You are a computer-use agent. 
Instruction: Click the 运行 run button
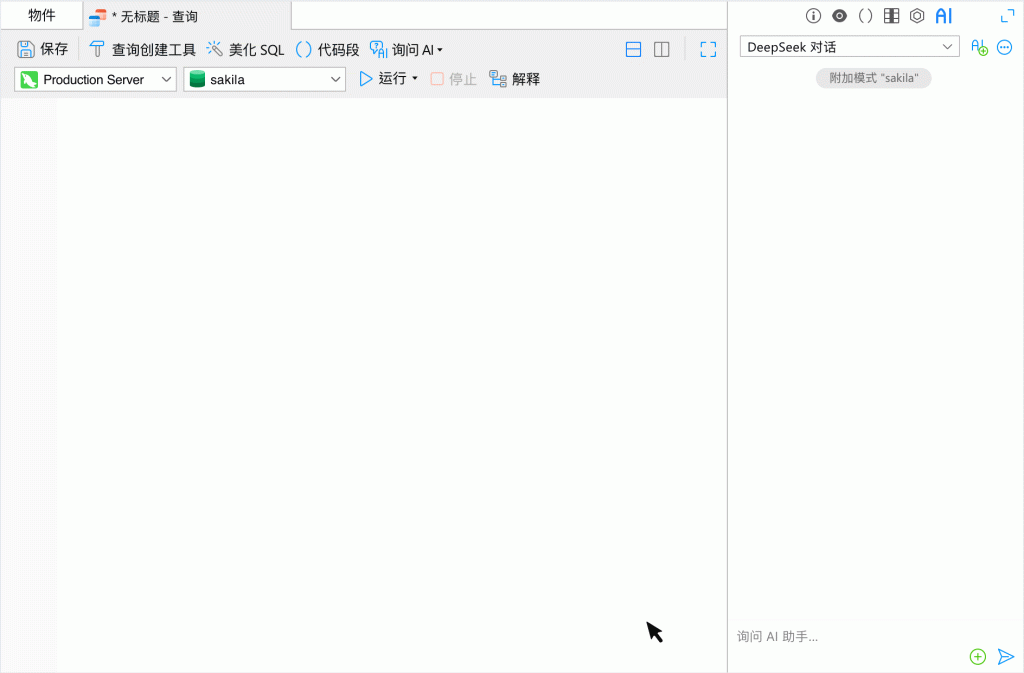tap(386, 79)
